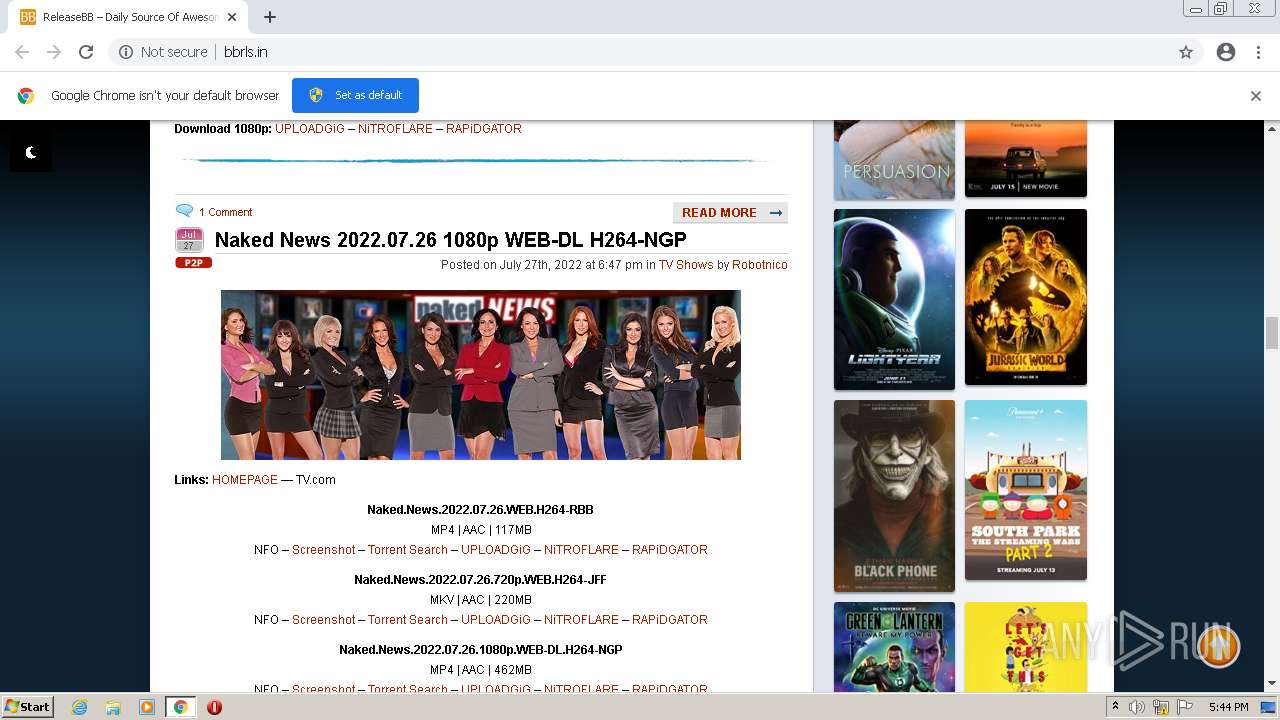Open the Chrome profile avatar icon
The width and height of the screenshot is (1280, 720).
(1226, 52)
